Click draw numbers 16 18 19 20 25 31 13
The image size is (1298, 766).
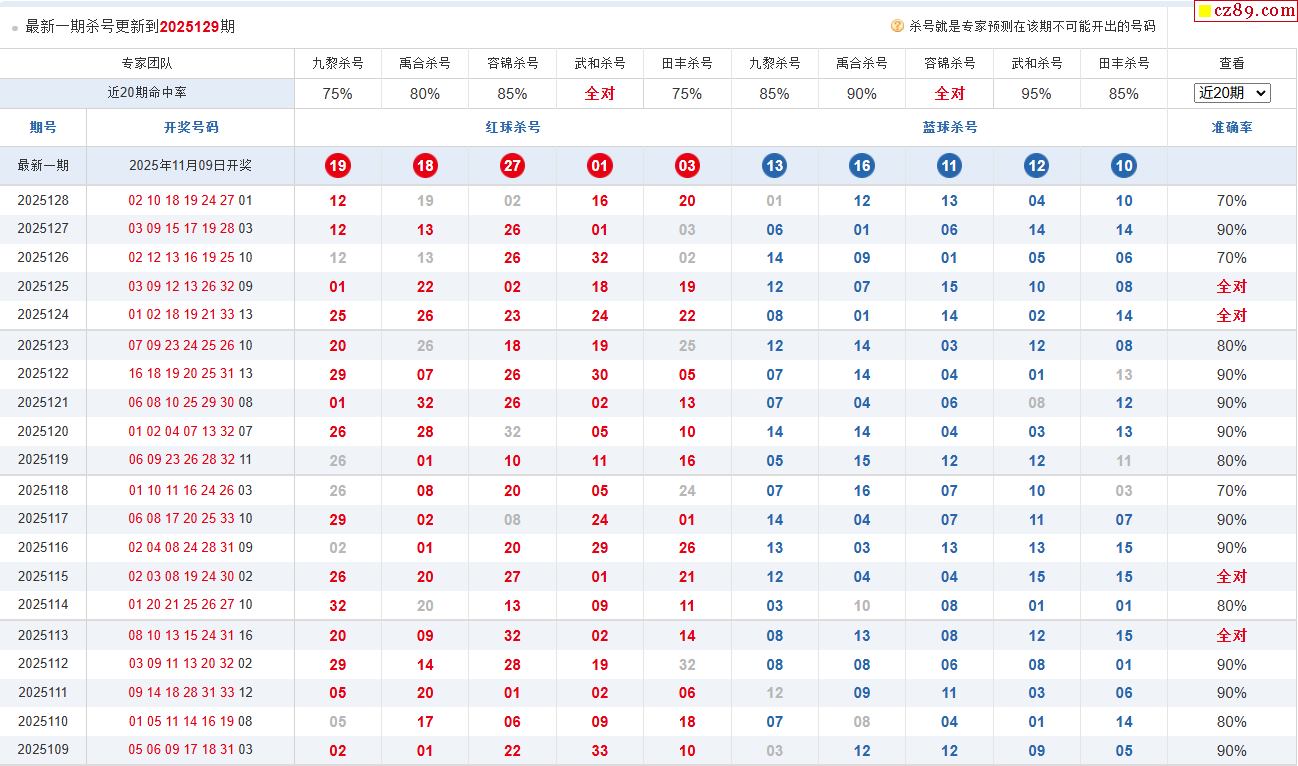(190, 373)
